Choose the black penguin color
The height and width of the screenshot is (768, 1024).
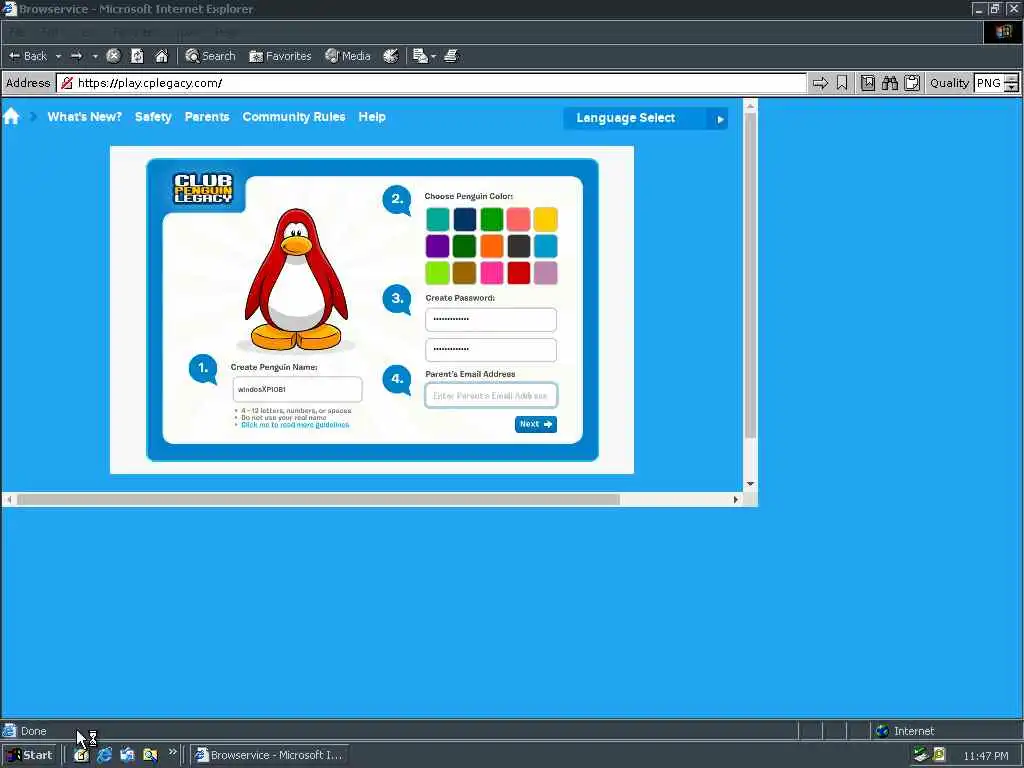pos(519,246)
